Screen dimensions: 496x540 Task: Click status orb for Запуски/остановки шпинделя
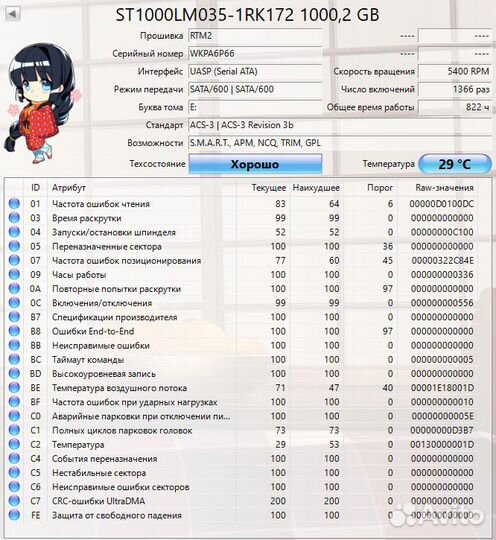point(14,232)
